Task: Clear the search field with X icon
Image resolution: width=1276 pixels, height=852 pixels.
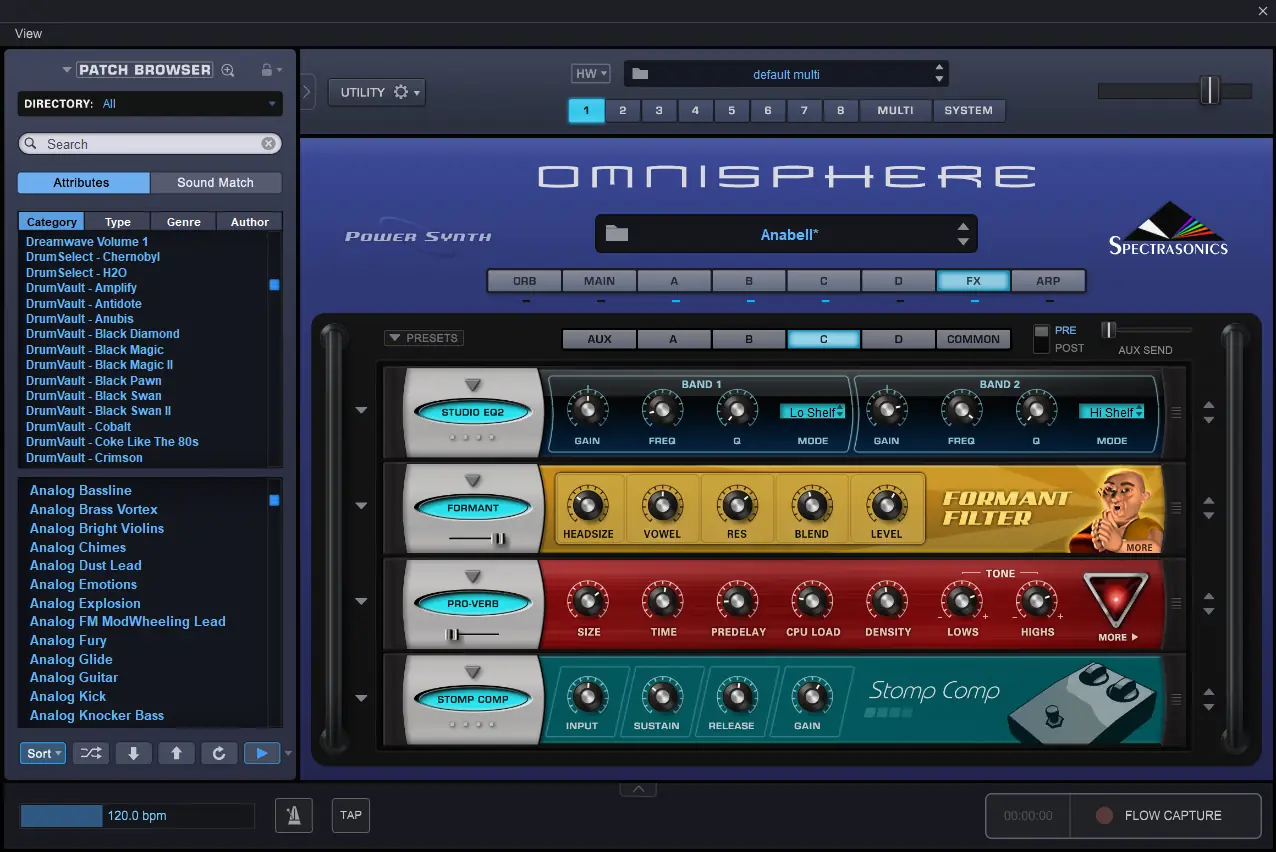Action: (268, 144)
